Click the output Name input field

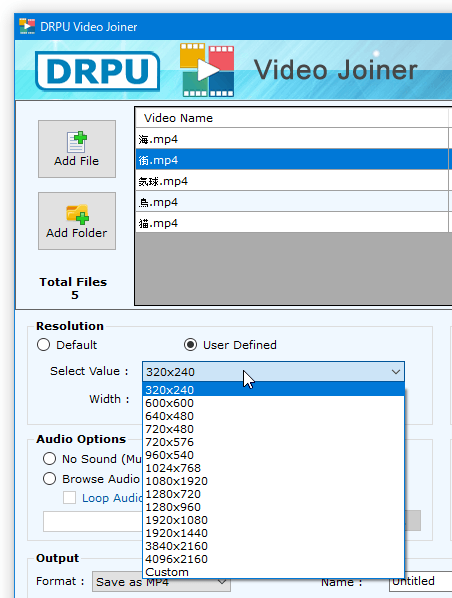[421, 582]
